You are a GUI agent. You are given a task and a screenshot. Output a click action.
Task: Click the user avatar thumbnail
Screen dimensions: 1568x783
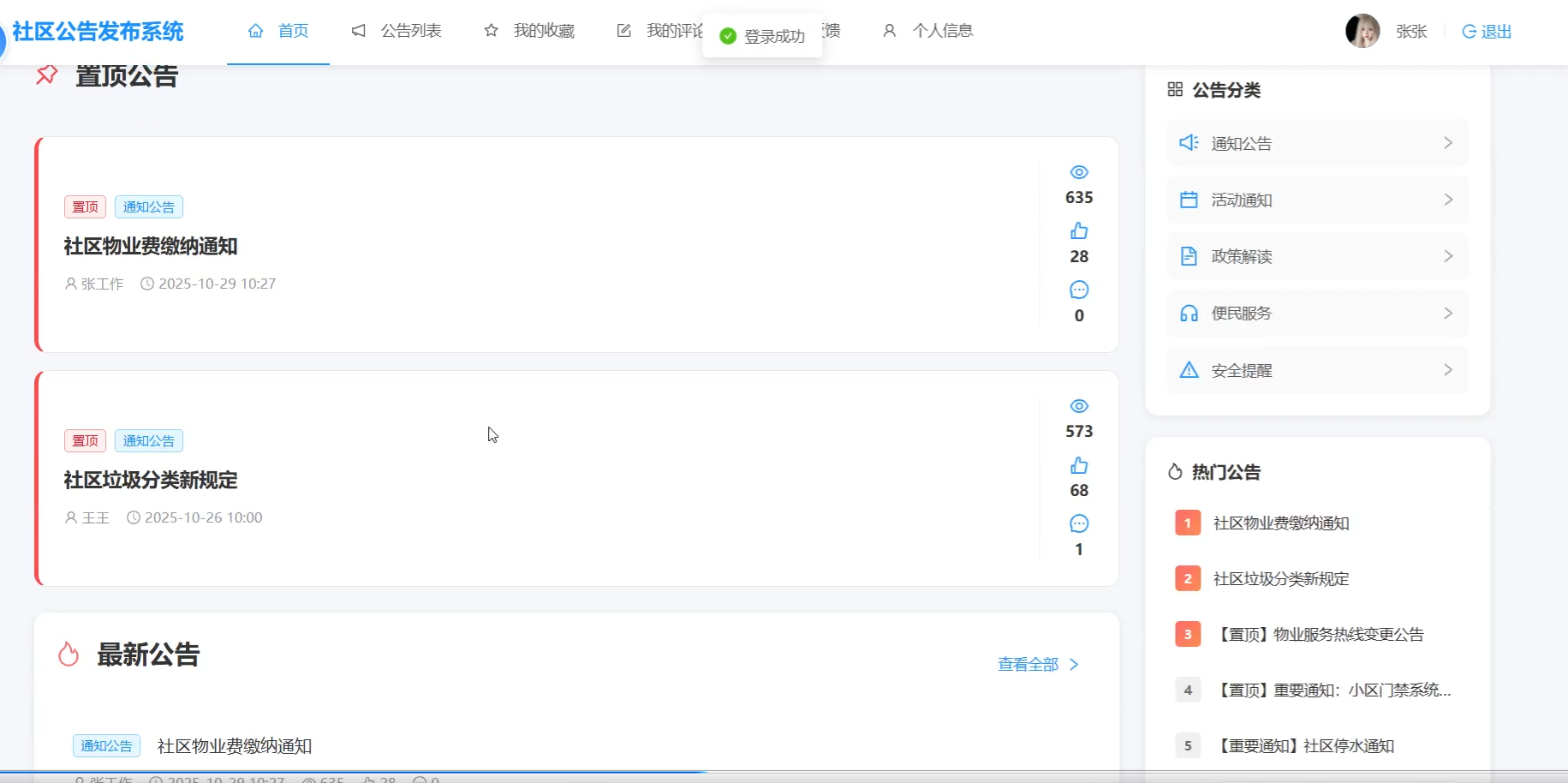click(1362, 31)
